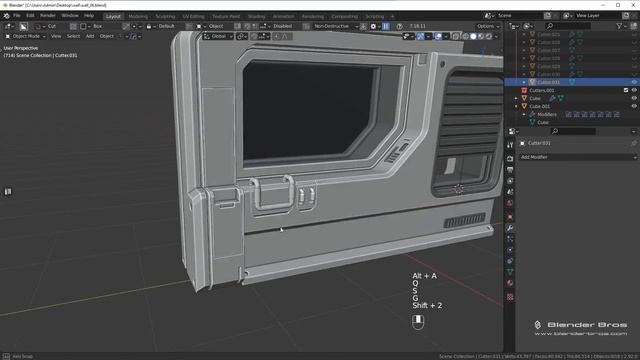The height and width of the screenshot is (360, 640).
Task: Open the Add Modifier dropdown
Action: [578, 157]
